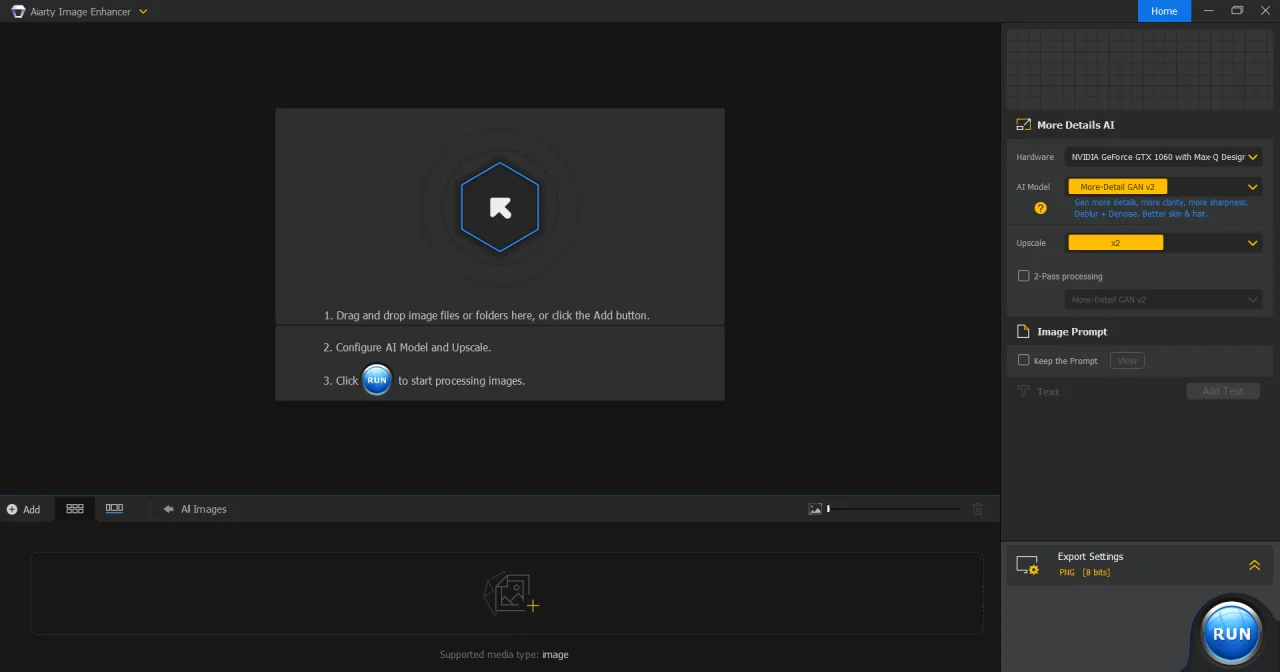Switch to filmstrip thumbnail view
The image size is (1280, 672).
[x=114, y=508]
